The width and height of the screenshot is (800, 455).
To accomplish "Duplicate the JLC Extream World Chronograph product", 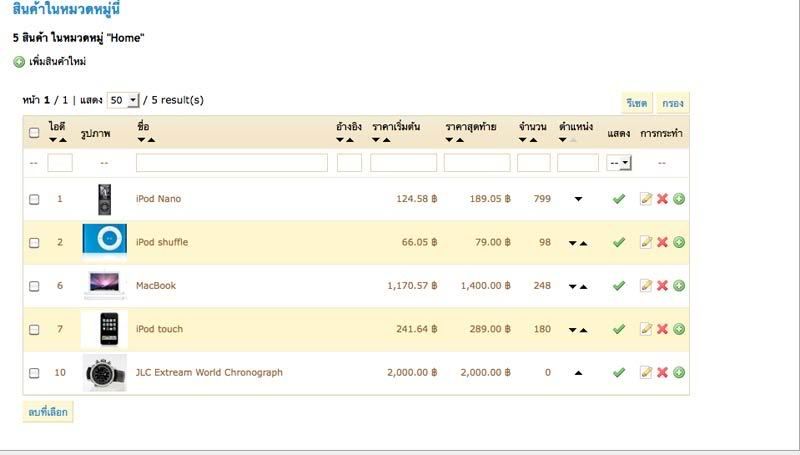I will pos(679,372).
